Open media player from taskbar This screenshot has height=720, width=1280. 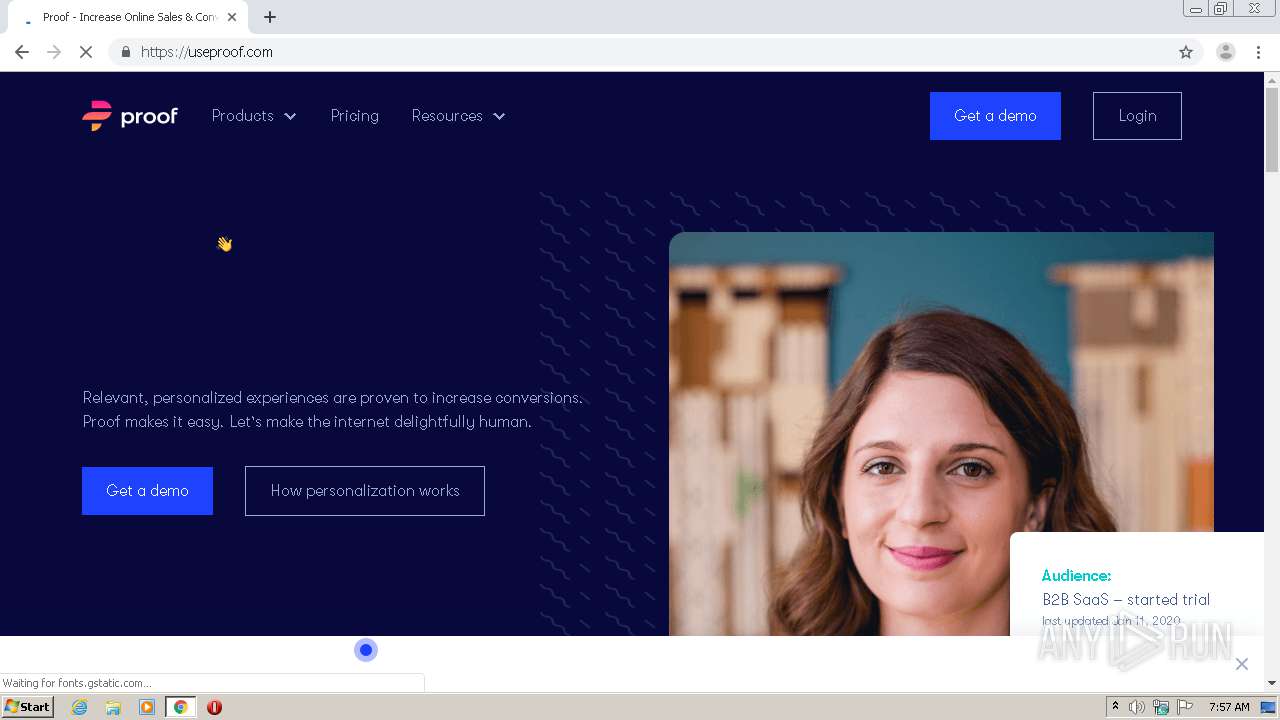click(147, 707)
